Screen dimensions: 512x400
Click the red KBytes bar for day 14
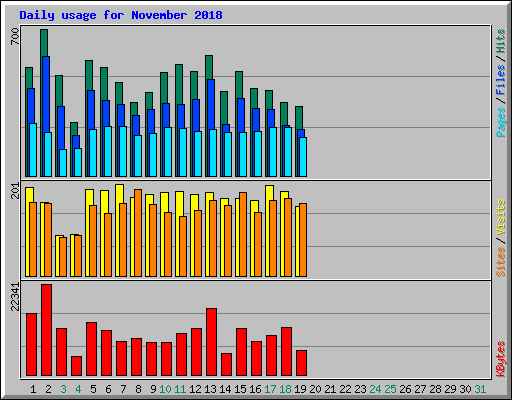(227, 365)
